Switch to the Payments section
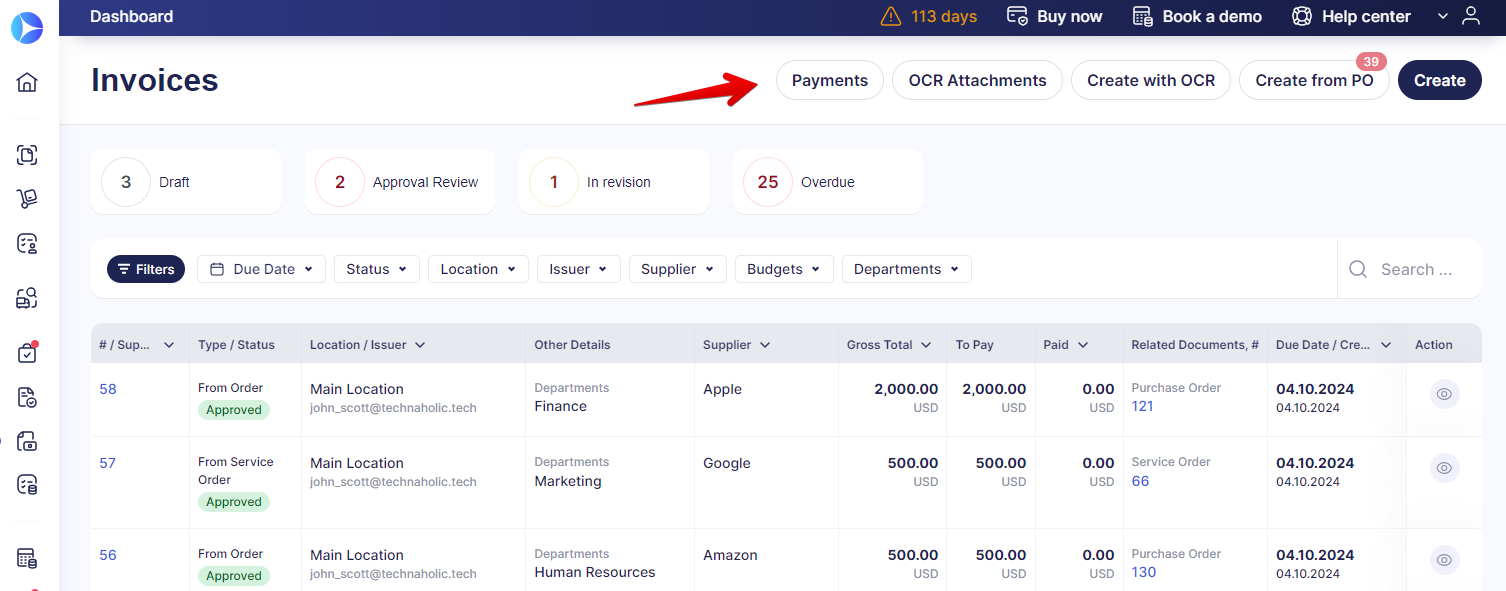 [829, 79]
